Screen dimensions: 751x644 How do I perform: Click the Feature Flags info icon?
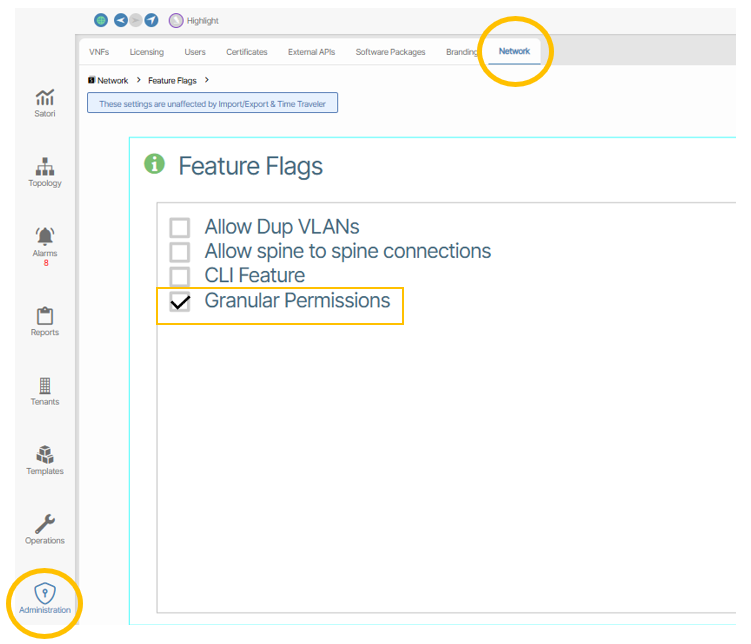[x=154, y=164]
